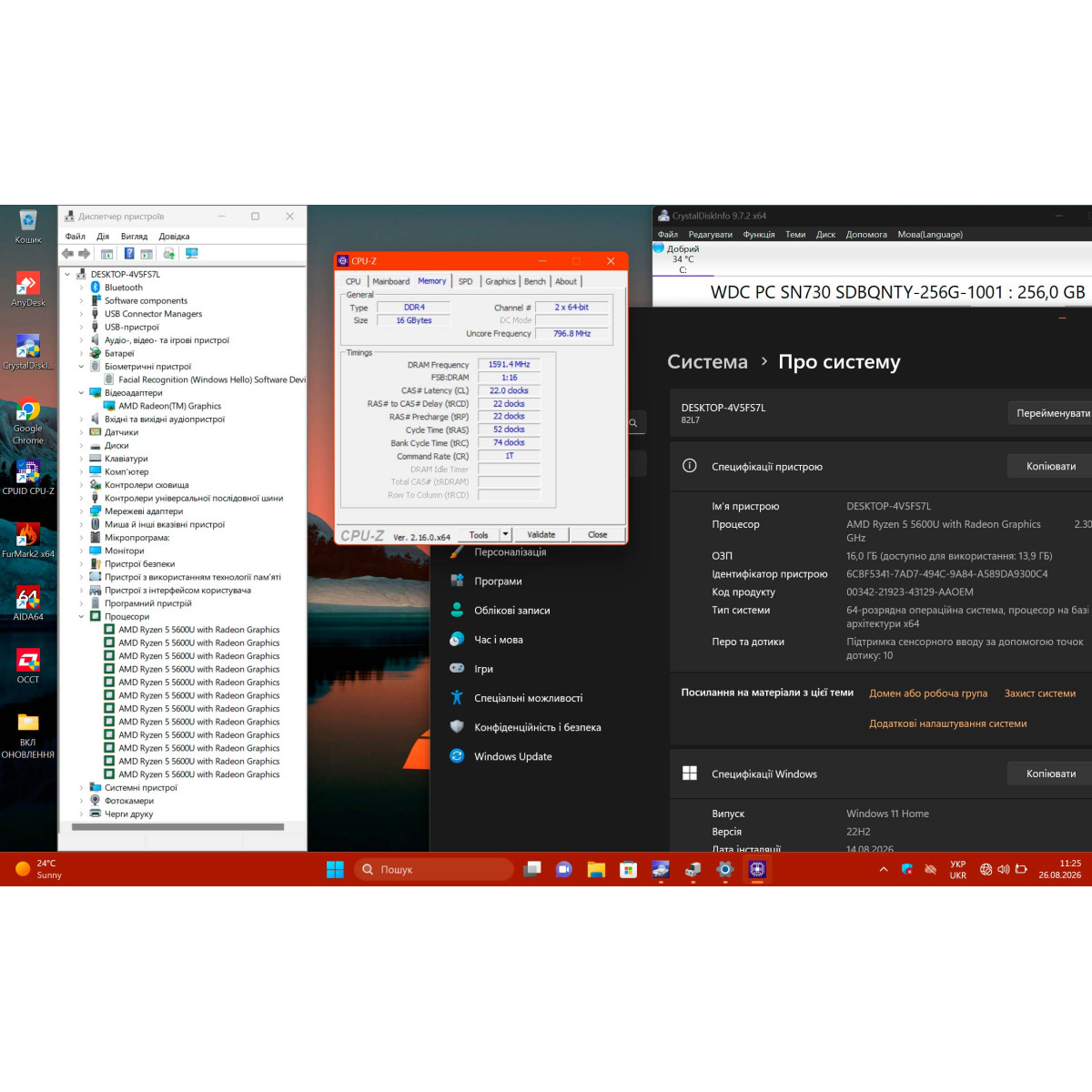Viewport: 1092px width, 1092px height.
Task: Open the Recycle Bin (Кошик) icon
Action: 27,227
